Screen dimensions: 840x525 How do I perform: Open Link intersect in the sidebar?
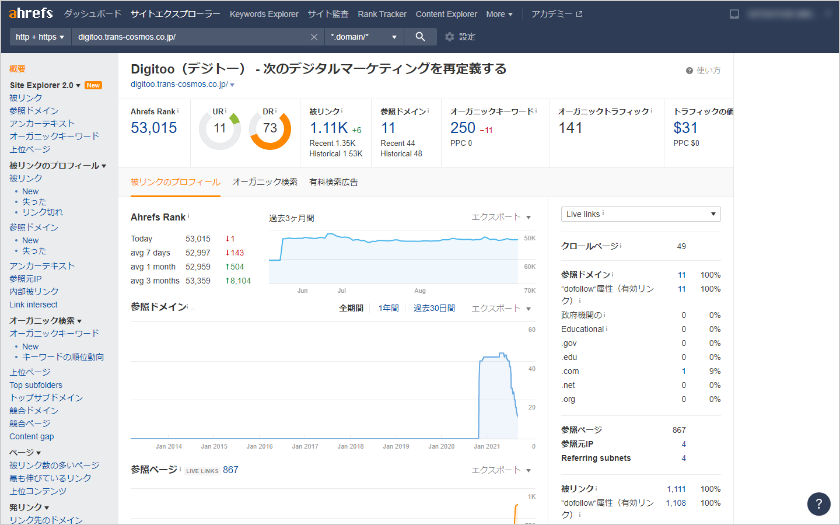coord(33,304)
